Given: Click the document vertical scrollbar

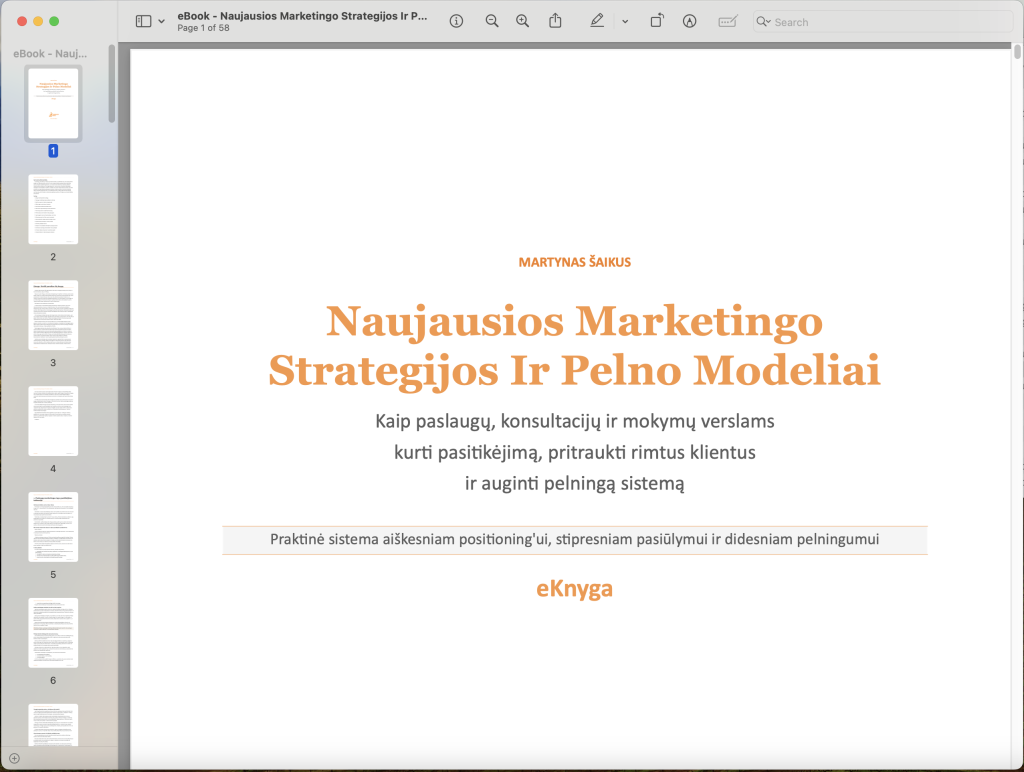Looking at the screenshot, I should pyautogui.click(x=1017, y=52).
